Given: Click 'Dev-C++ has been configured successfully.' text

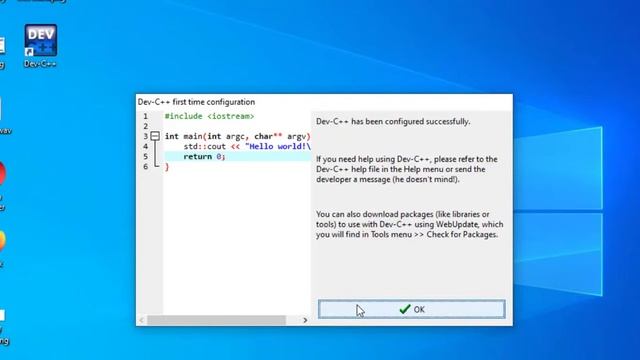Looking at the screenshot, I should 393,122.
